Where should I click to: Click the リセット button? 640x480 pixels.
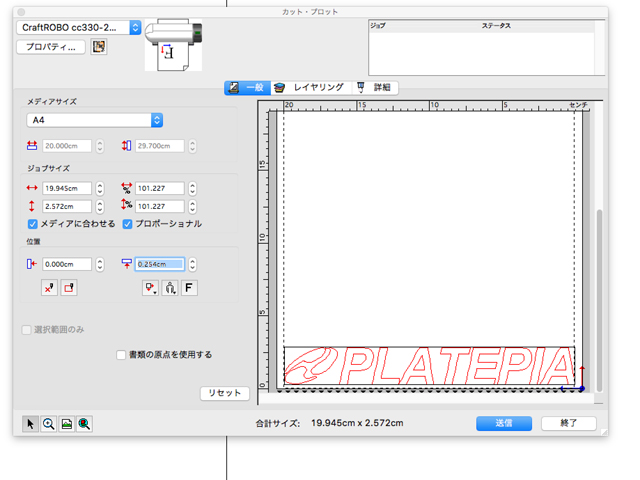pos(224,393)
